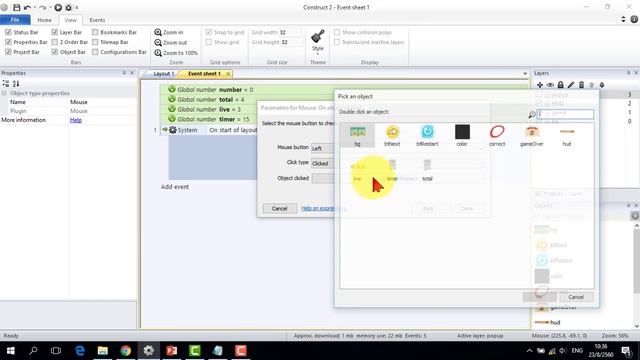Viewport: 640px width, 360px height.
Task: Toggle layer visibility eye icon in Layers toolbar
Action: pyautogui.click(x=550, y=85)
